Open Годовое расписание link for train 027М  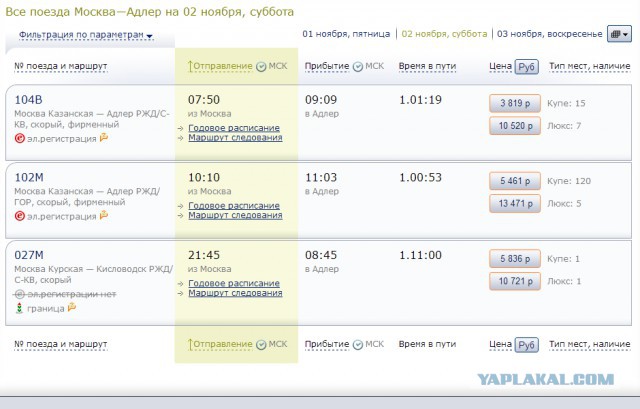tap(234, 283)
